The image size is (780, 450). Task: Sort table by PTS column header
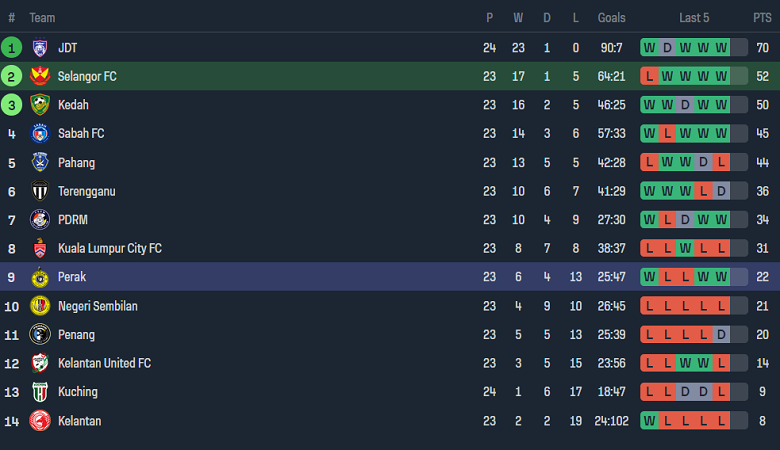pyautogui.click(x=762, y=18)
